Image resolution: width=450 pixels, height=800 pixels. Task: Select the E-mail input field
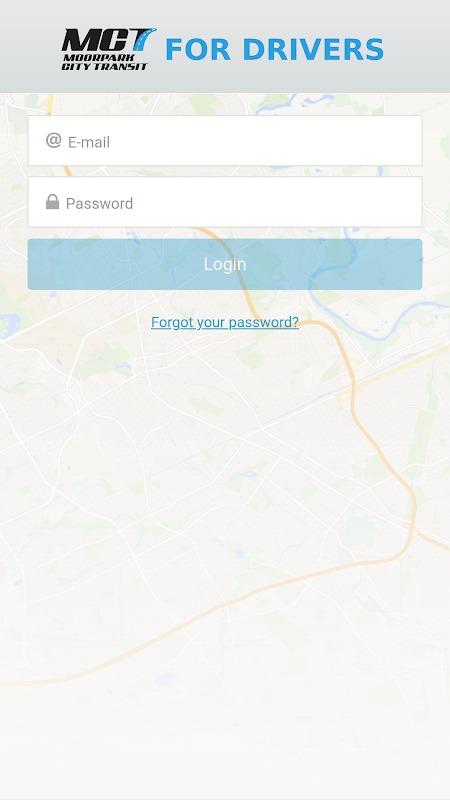pos(225,141)
